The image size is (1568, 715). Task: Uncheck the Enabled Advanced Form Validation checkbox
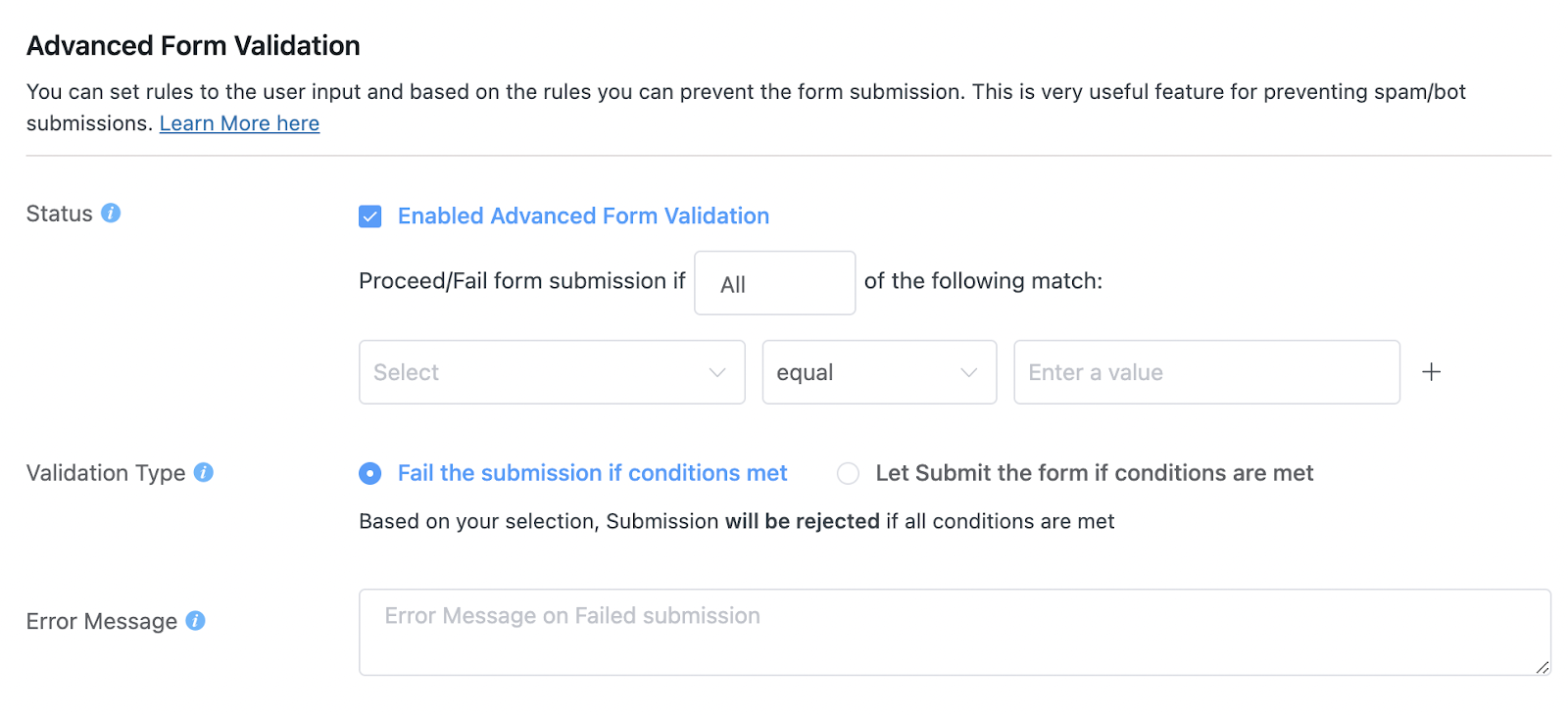[370, 216]
